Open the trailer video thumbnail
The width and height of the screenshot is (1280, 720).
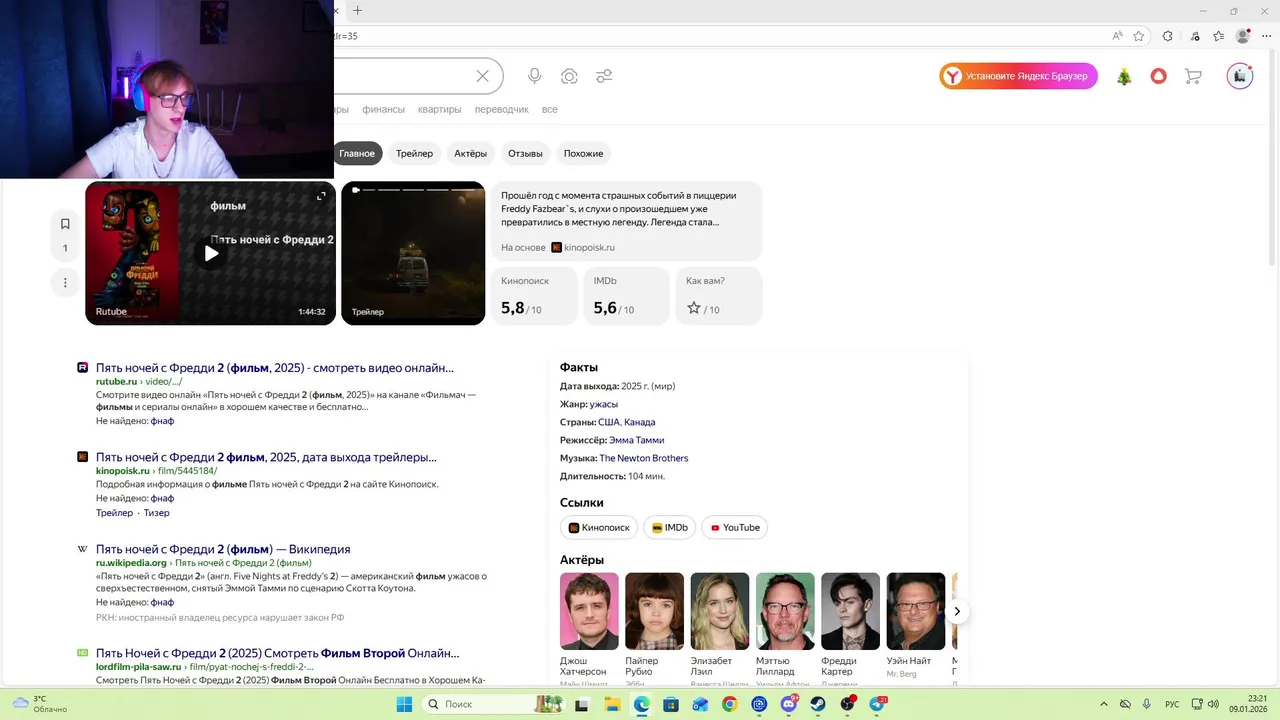click(x=413, y=253)
